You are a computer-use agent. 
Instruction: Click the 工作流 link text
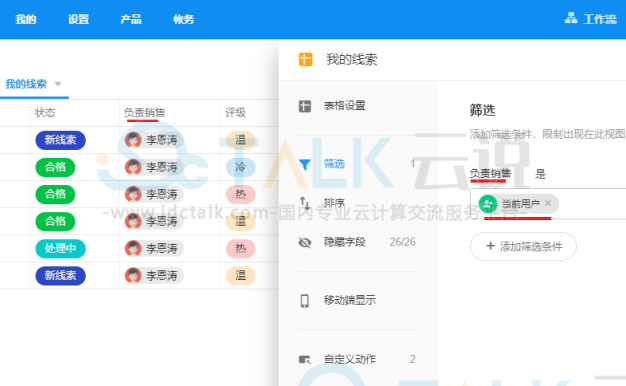tap(600, 19)
